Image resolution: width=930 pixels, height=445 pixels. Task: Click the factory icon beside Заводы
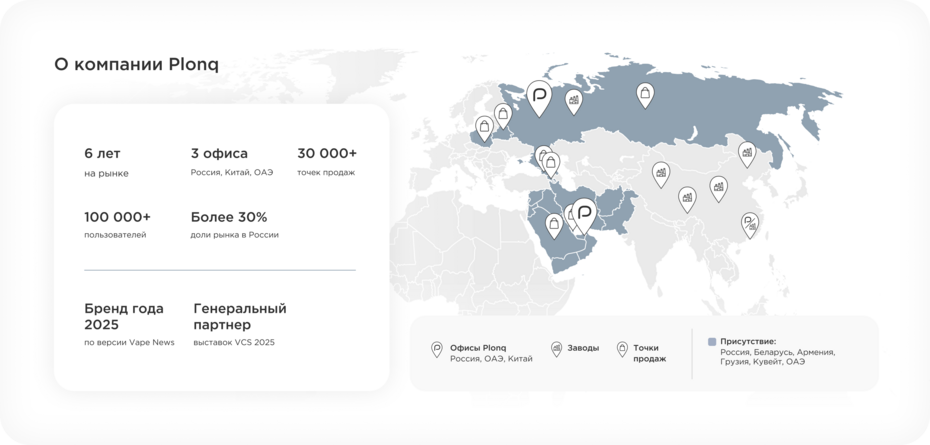(x=556, y=349)
